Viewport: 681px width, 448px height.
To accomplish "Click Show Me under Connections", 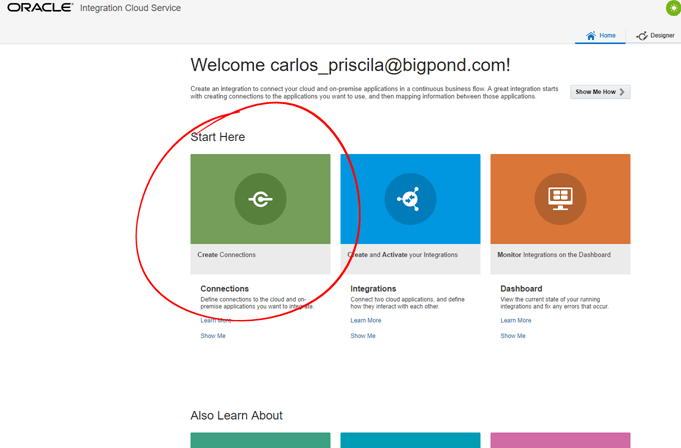I will coord(212,336).
